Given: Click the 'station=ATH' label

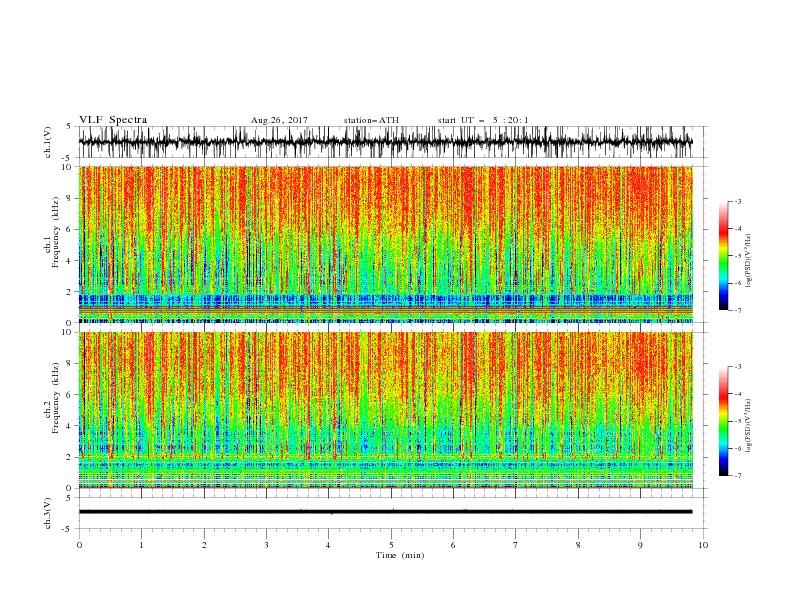Looking at the screenshot, I should 371,120.
